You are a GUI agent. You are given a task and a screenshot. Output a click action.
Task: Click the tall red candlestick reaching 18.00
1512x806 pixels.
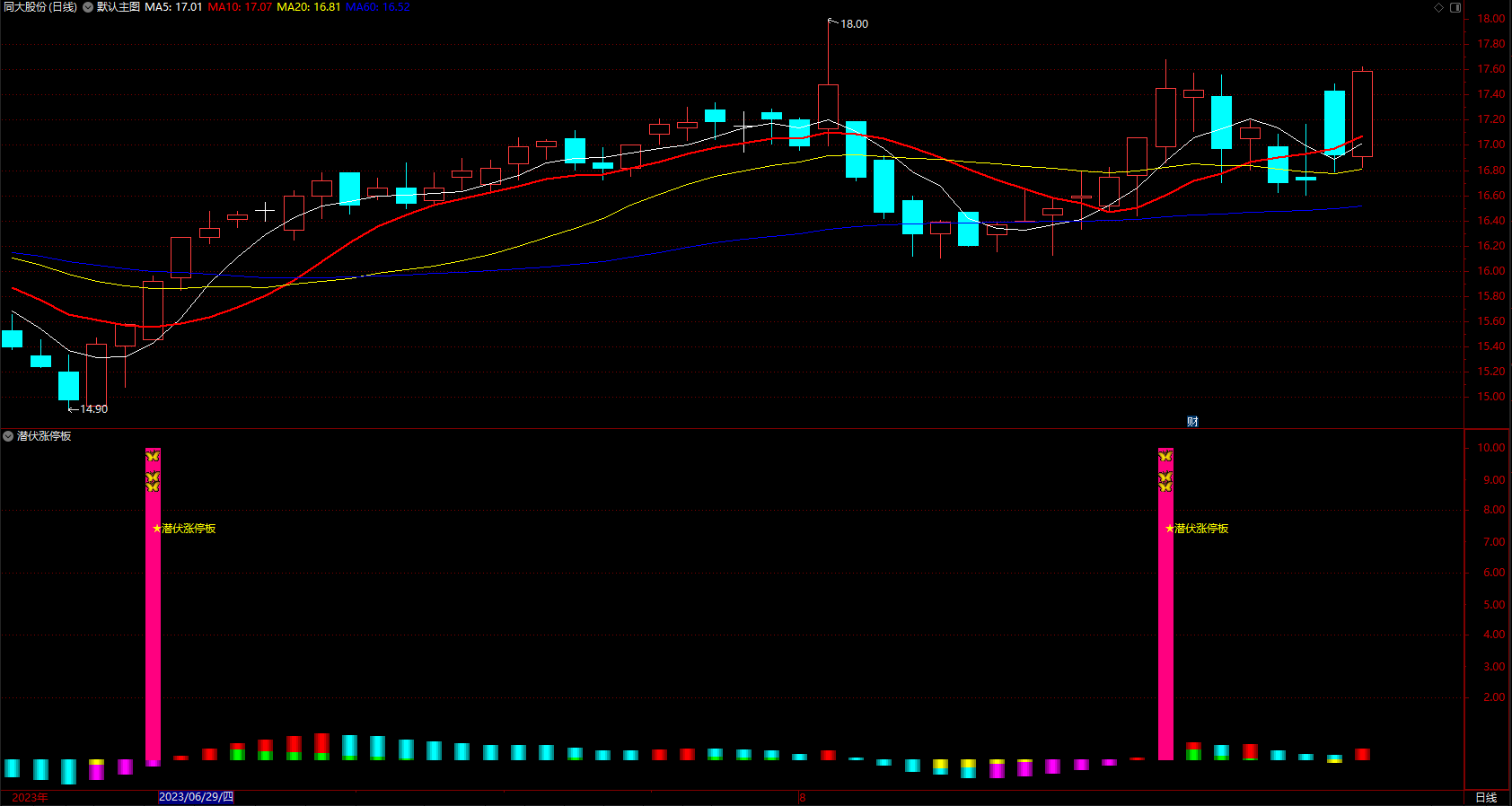click(828, 106)
